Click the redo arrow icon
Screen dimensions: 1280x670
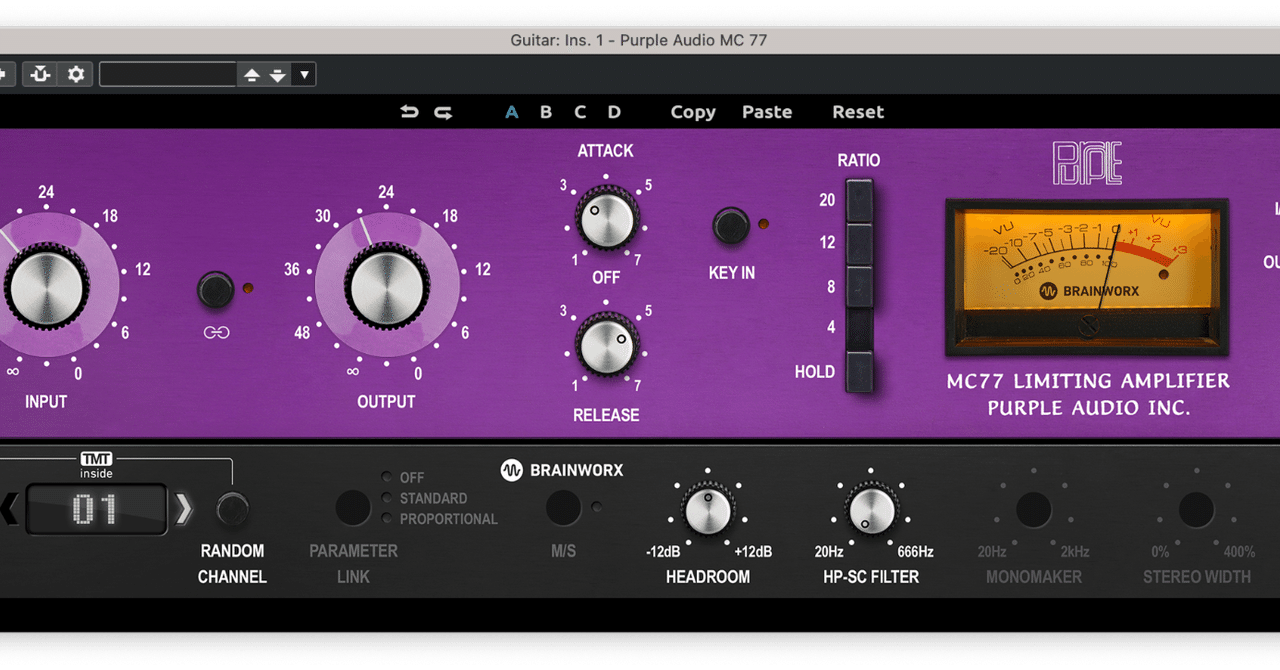click(x=443, y=112)
